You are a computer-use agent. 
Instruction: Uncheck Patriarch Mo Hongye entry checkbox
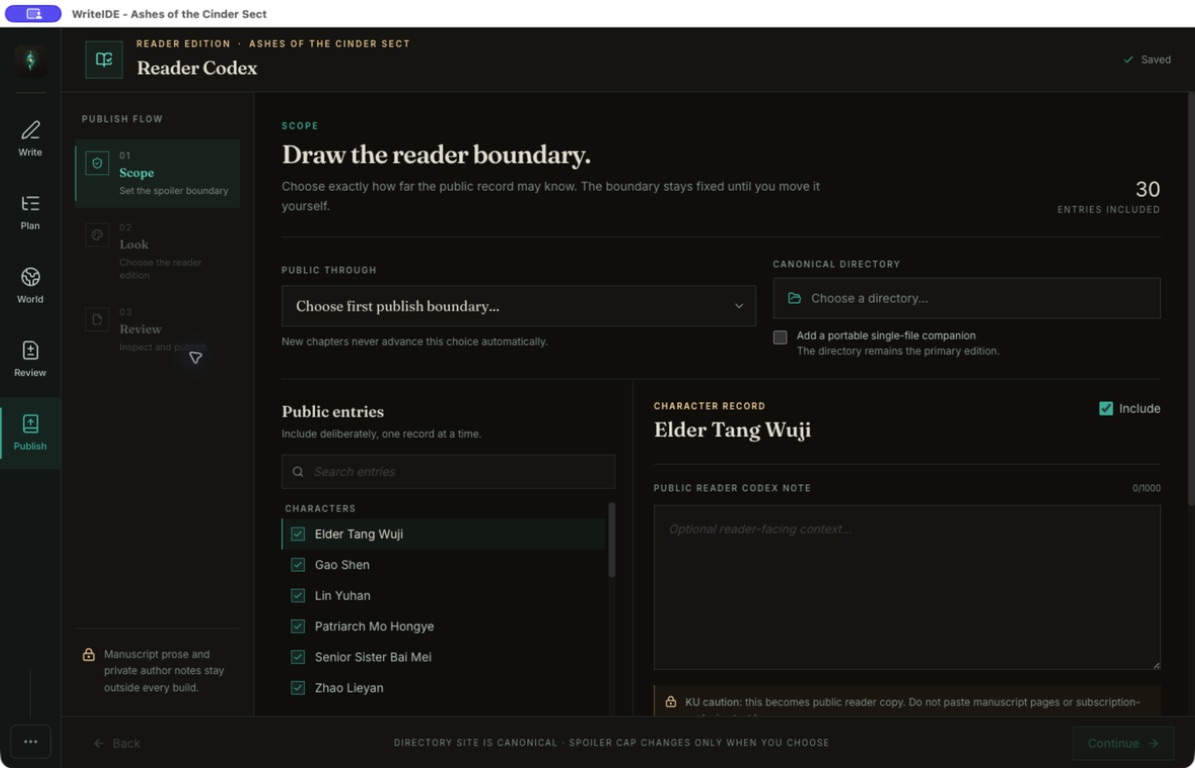(298, 626)
